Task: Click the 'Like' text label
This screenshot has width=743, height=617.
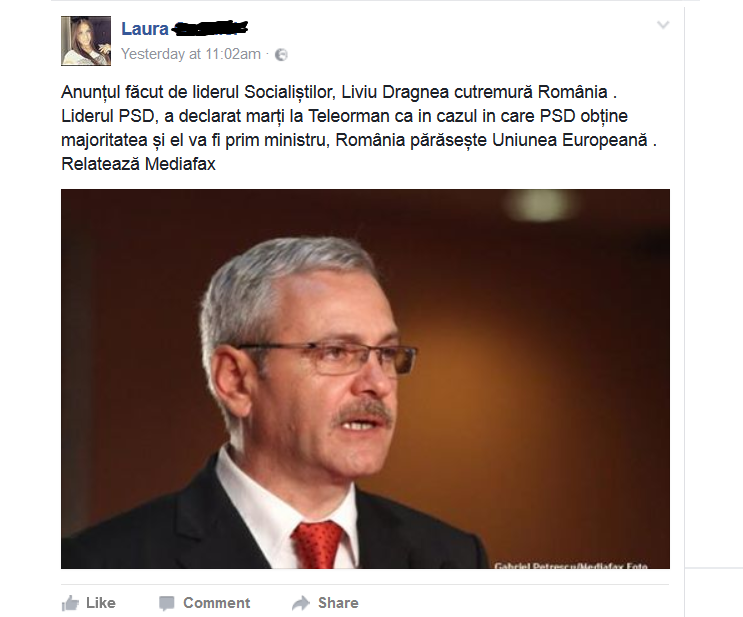Action: pos(101,603)
